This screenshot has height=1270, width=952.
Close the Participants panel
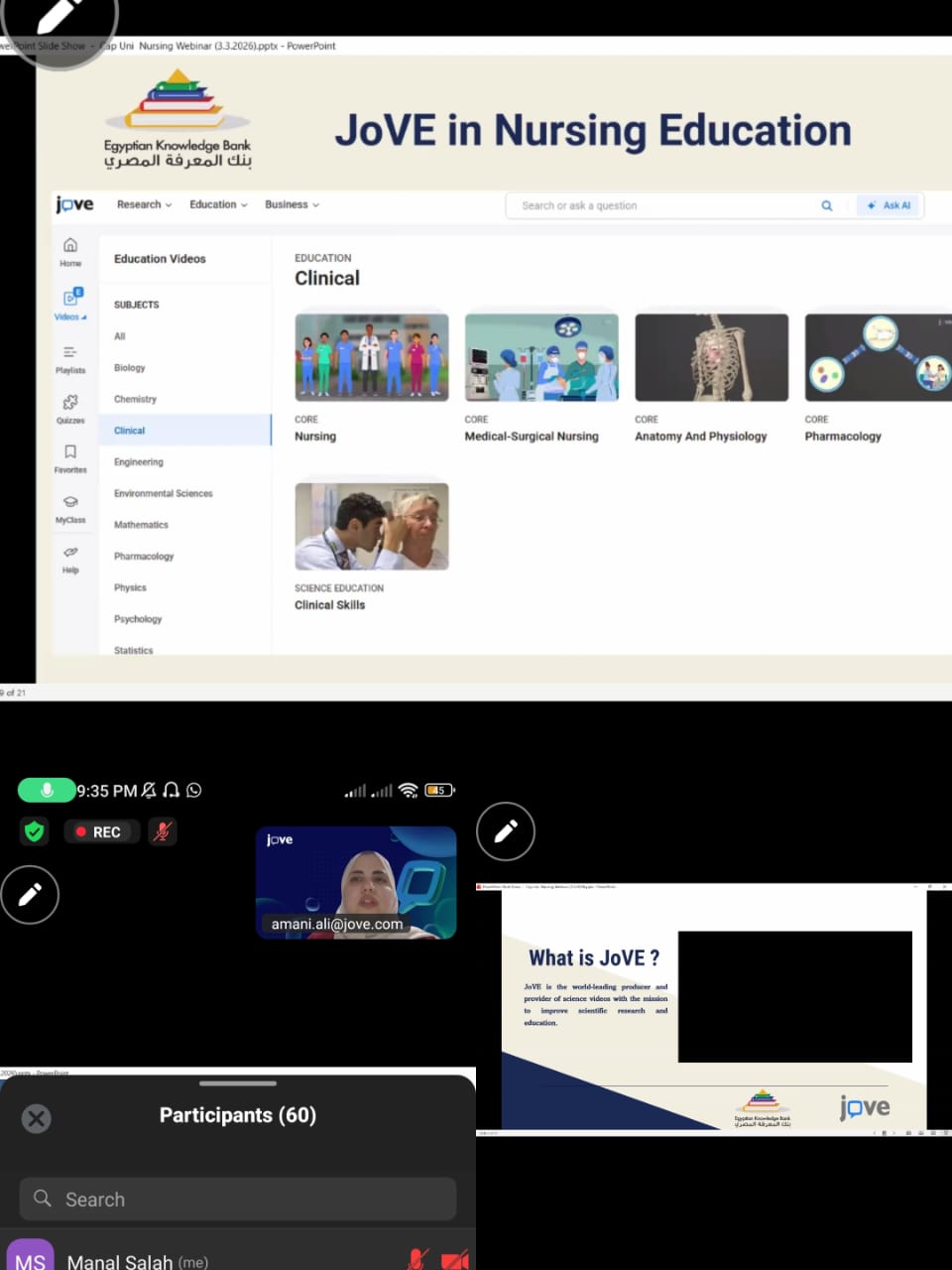[37, 1119]
